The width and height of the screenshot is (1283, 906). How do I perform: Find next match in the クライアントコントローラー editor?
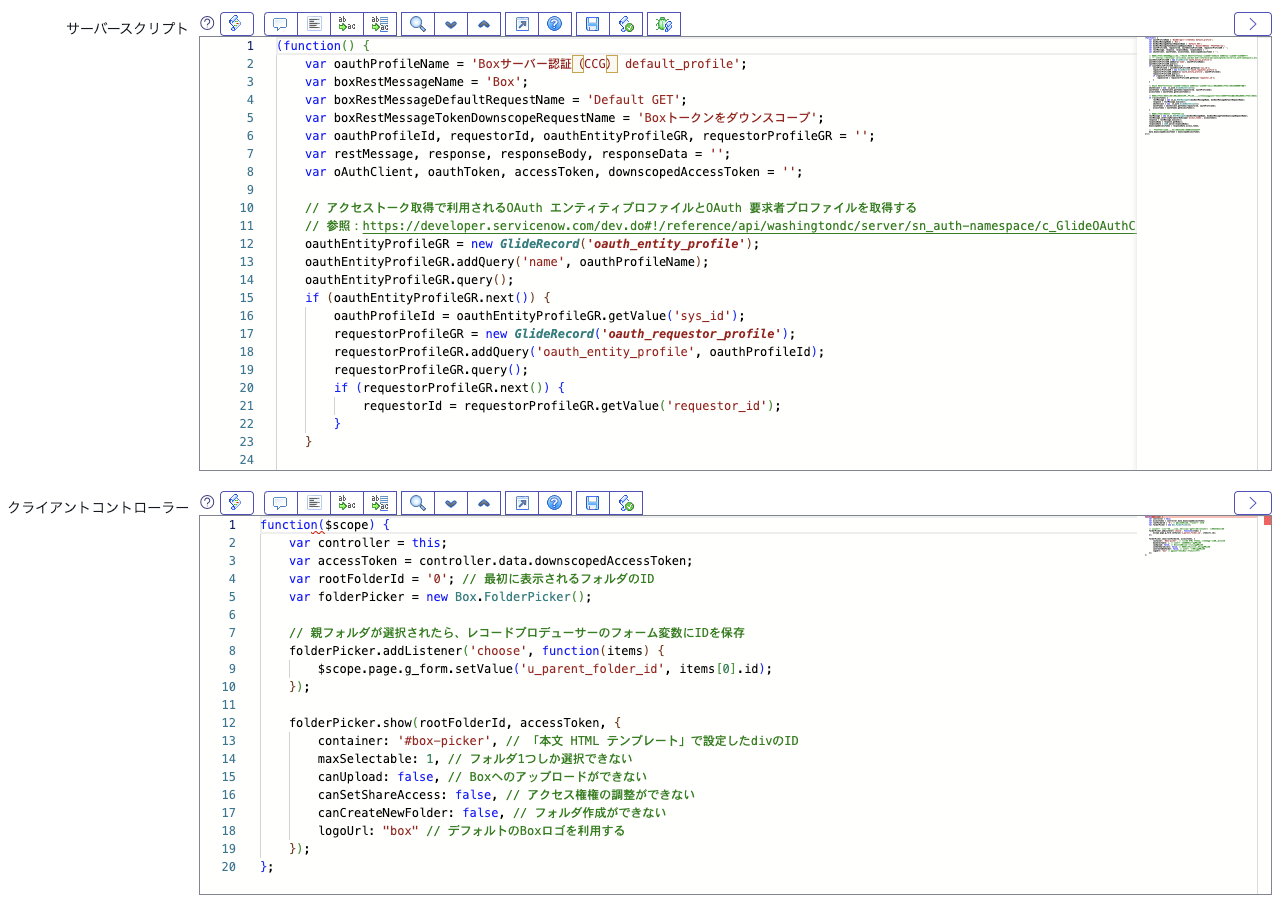451,502
